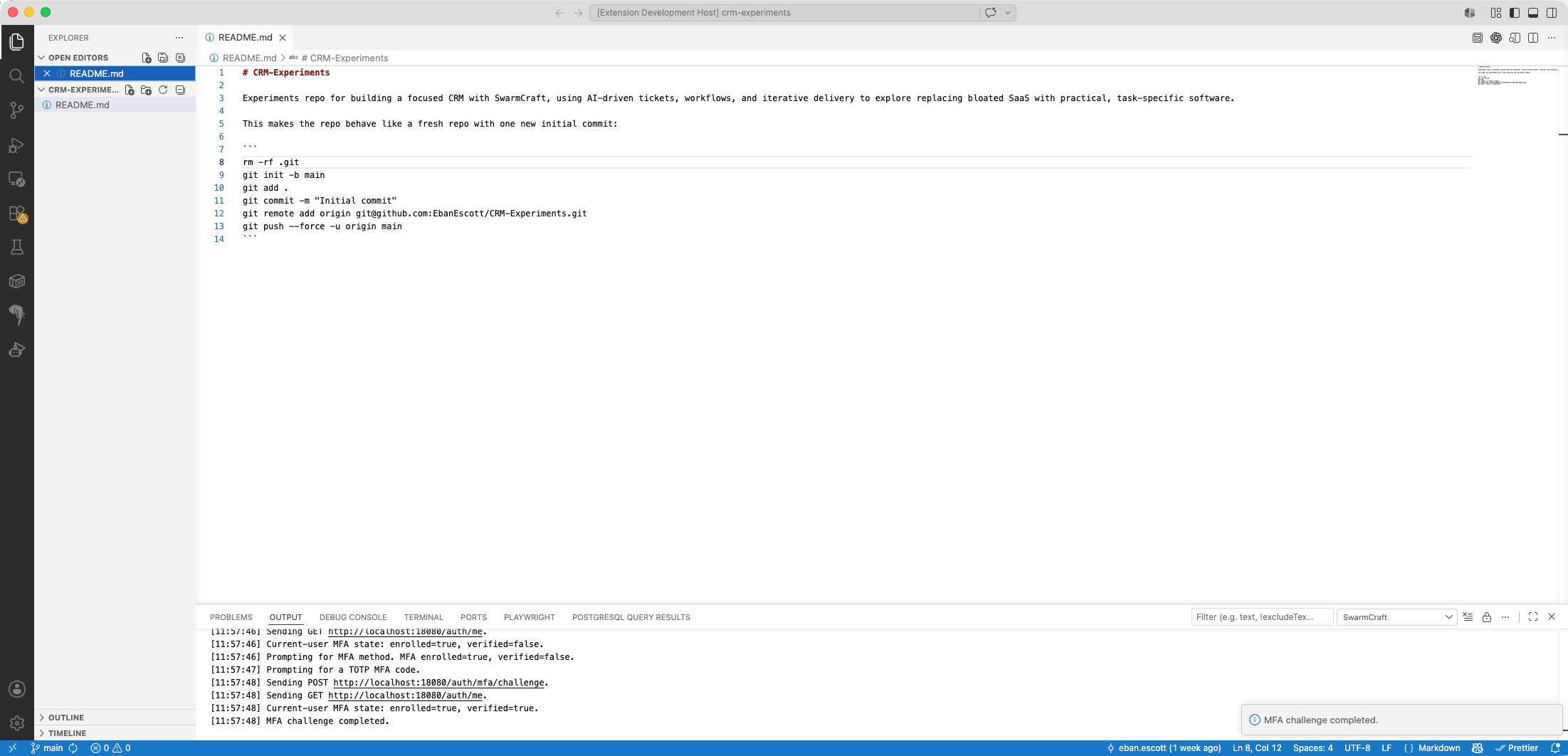
Task: Open errors and warnings count in status bar
Action: (110, 748)
